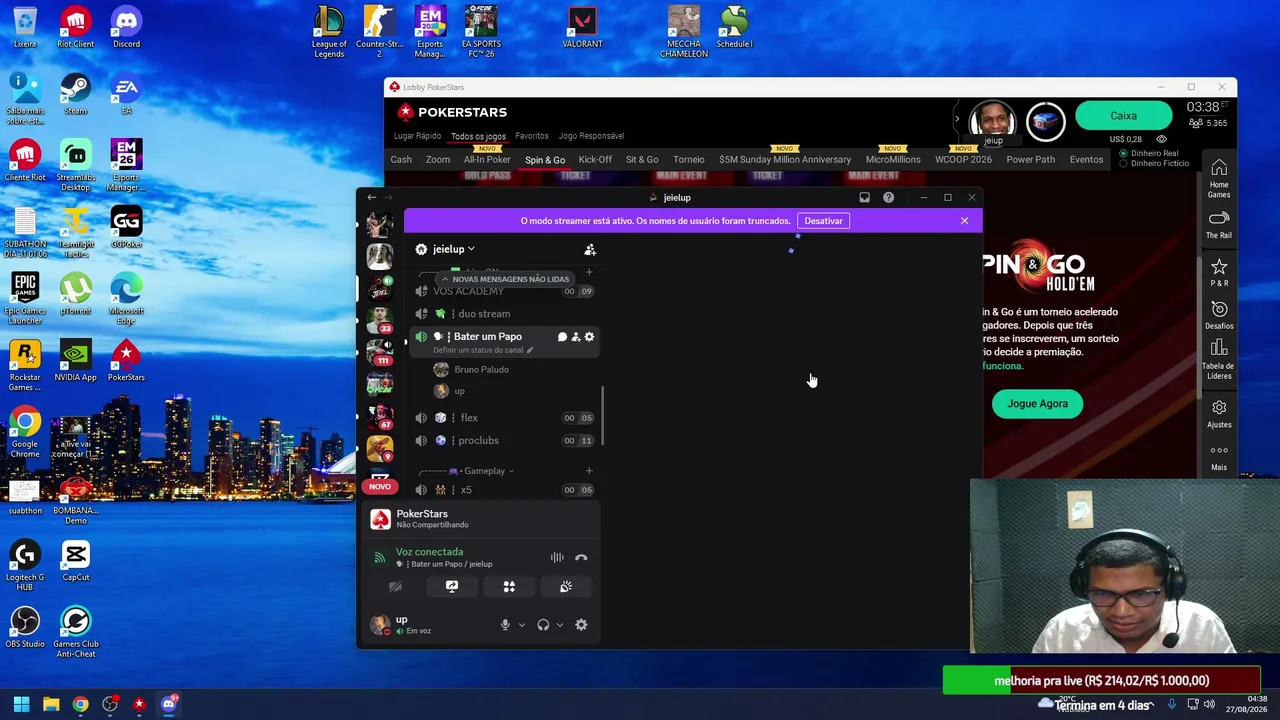
Task: Open Discord help
Action: point(888,198)
